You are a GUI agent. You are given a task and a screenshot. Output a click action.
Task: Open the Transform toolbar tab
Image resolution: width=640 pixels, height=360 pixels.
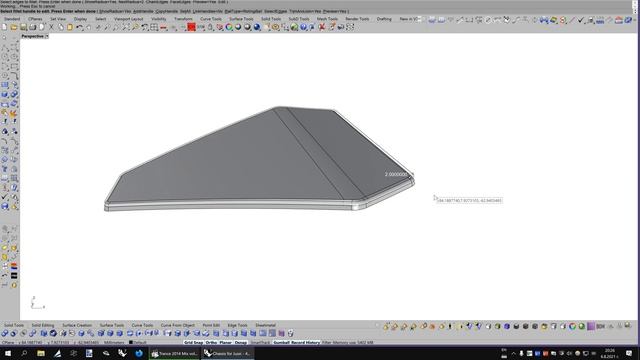[183, 19]
